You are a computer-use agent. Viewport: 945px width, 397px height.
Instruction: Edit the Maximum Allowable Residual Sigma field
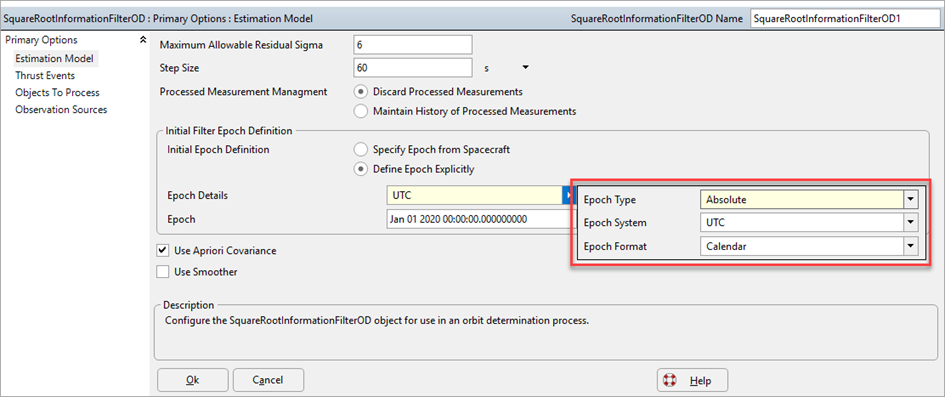coord(412,45)
